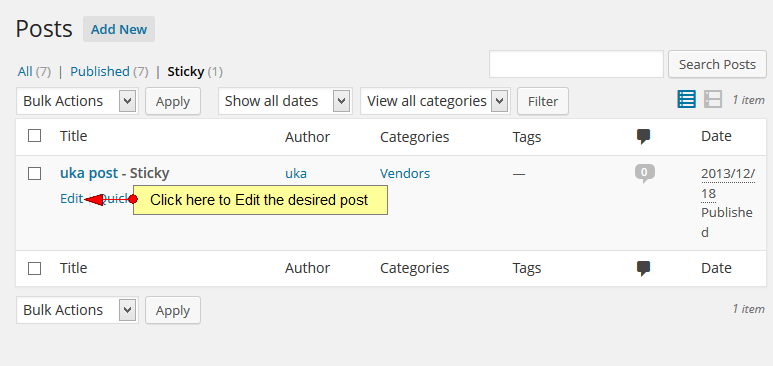Screen dimensions: 773x366
Task: Click Edit link under uka post
Action: pyautogui.click(x=71, y=198)
